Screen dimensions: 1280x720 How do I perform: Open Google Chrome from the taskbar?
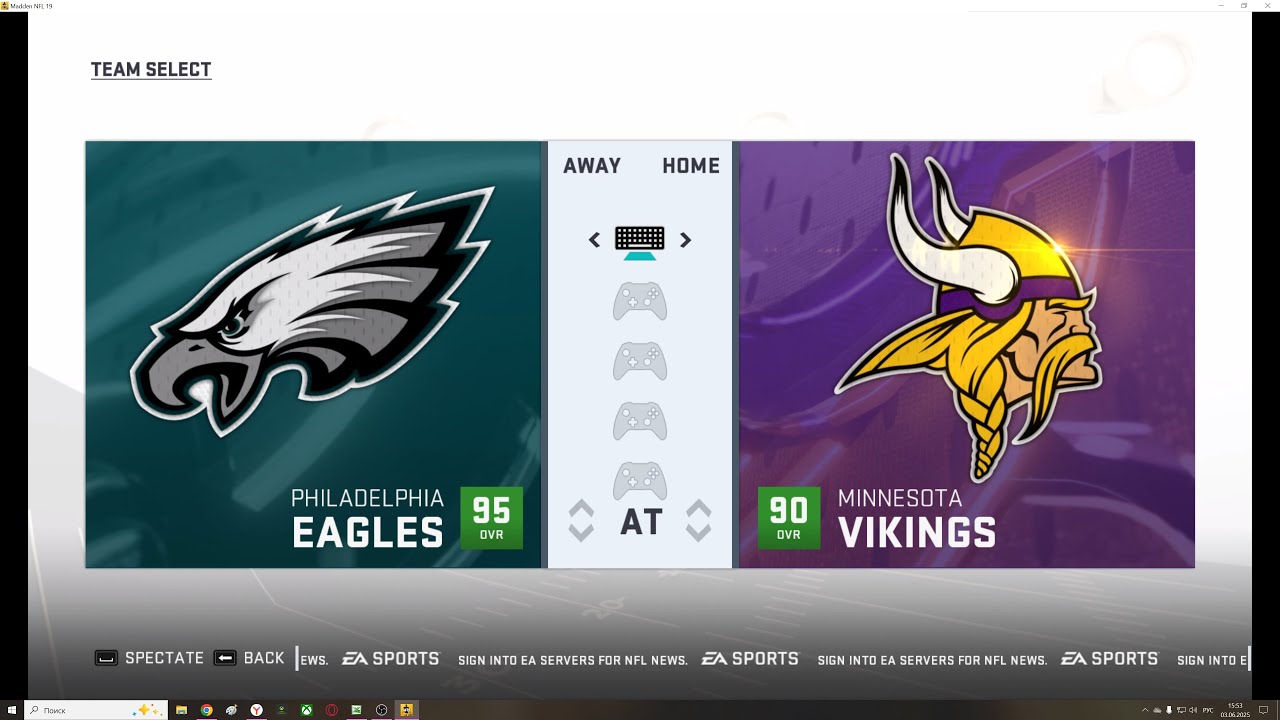point(207,710)
